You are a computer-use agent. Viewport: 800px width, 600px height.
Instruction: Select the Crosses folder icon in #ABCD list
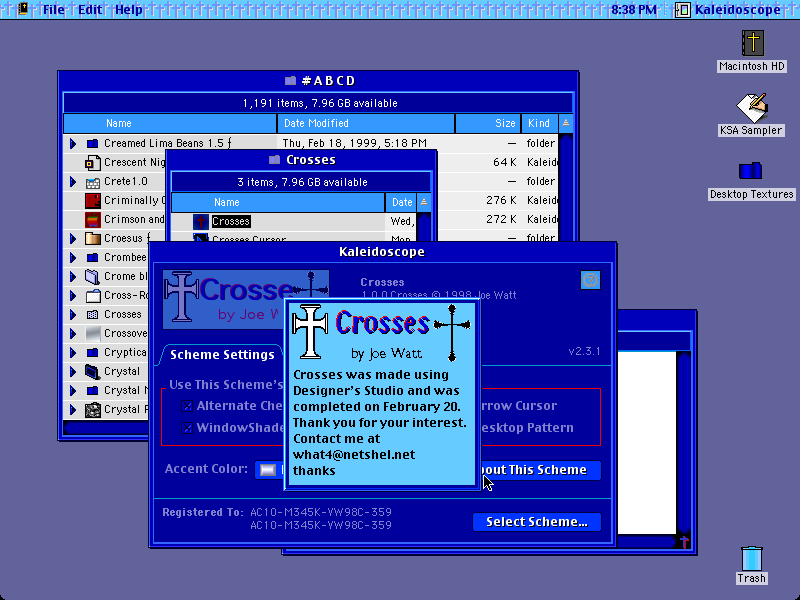(92, 315)
